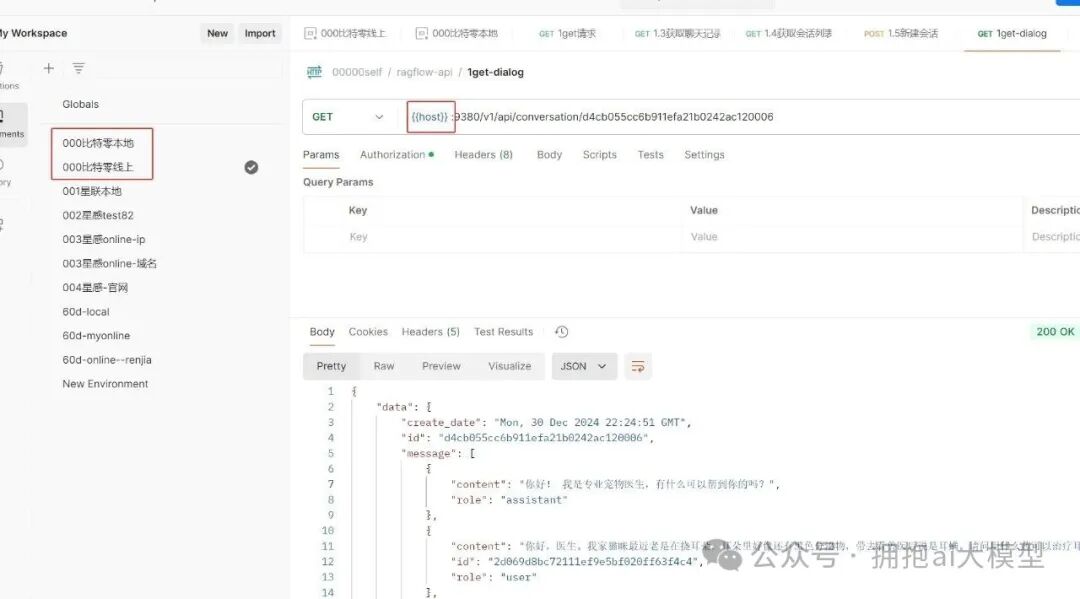Click the + icon to add a new environment
Screen dimensions: 1080x599
click(x=47, y=70)
